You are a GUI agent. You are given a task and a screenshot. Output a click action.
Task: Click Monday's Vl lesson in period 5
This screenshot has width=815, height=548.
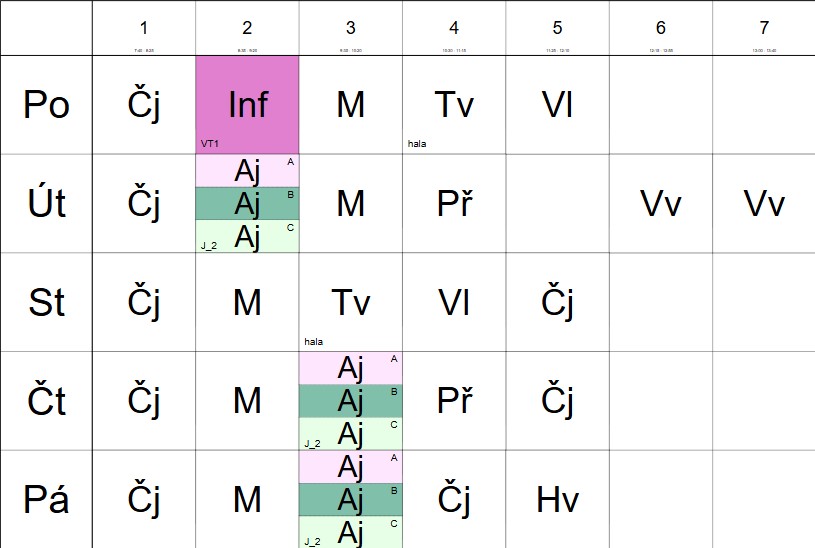(x=557, y=104)
